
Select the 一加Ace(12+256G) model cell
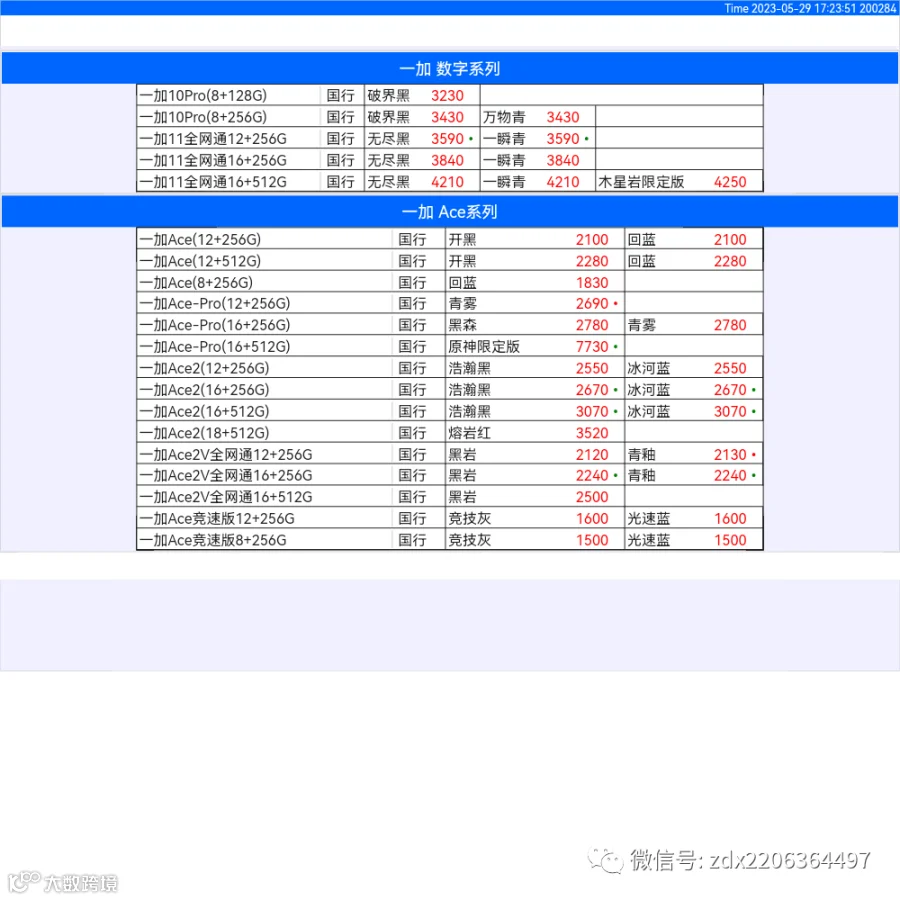(x=265, y=239)
